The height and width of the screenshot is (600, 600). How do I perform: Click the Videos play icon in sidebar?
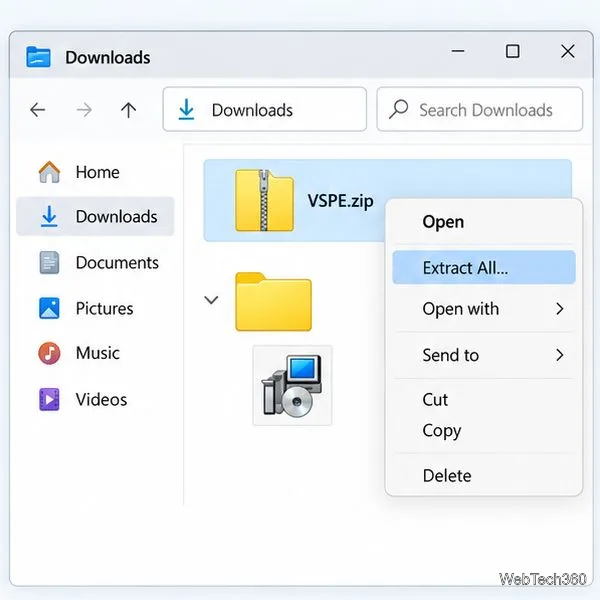pyautogui.click(x=49, y=399)
